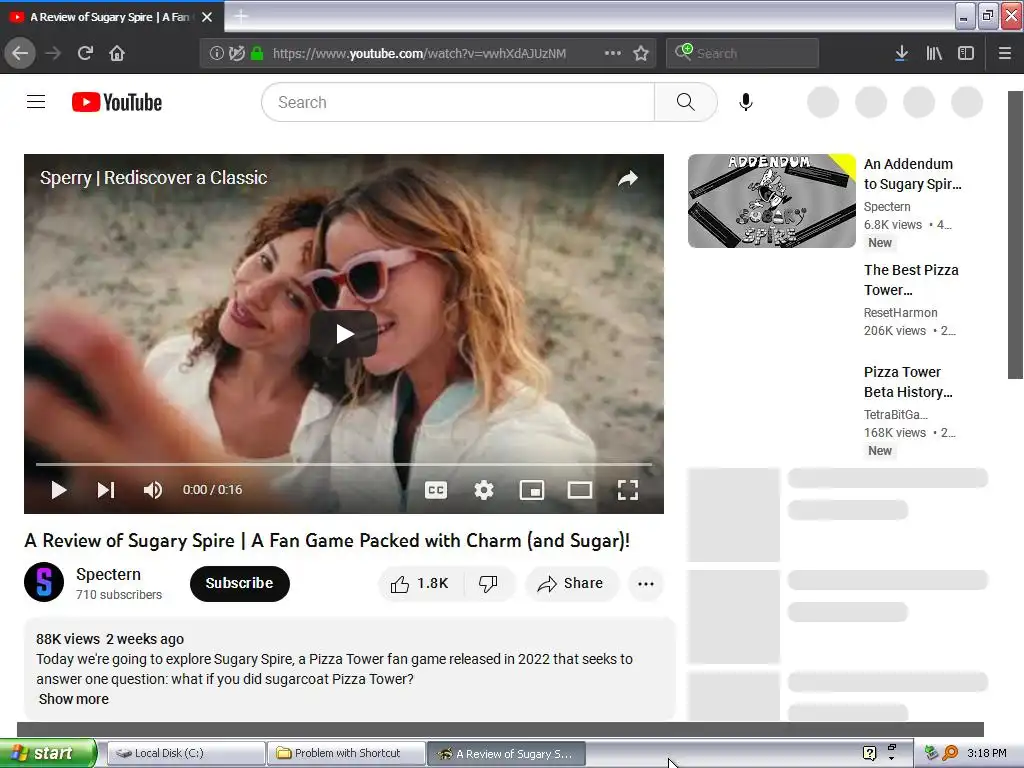
Task: Switch to Problem with Shortcut window
Action: 346,753
